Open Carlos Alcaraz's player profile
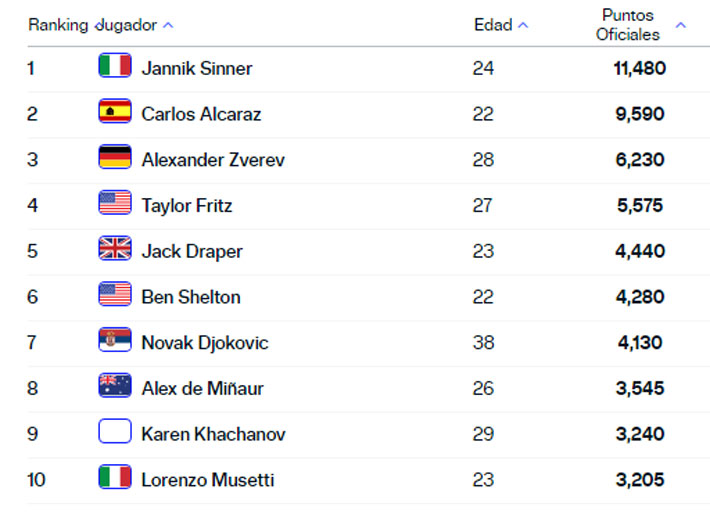The image size is (710, 521). (201, 114)
